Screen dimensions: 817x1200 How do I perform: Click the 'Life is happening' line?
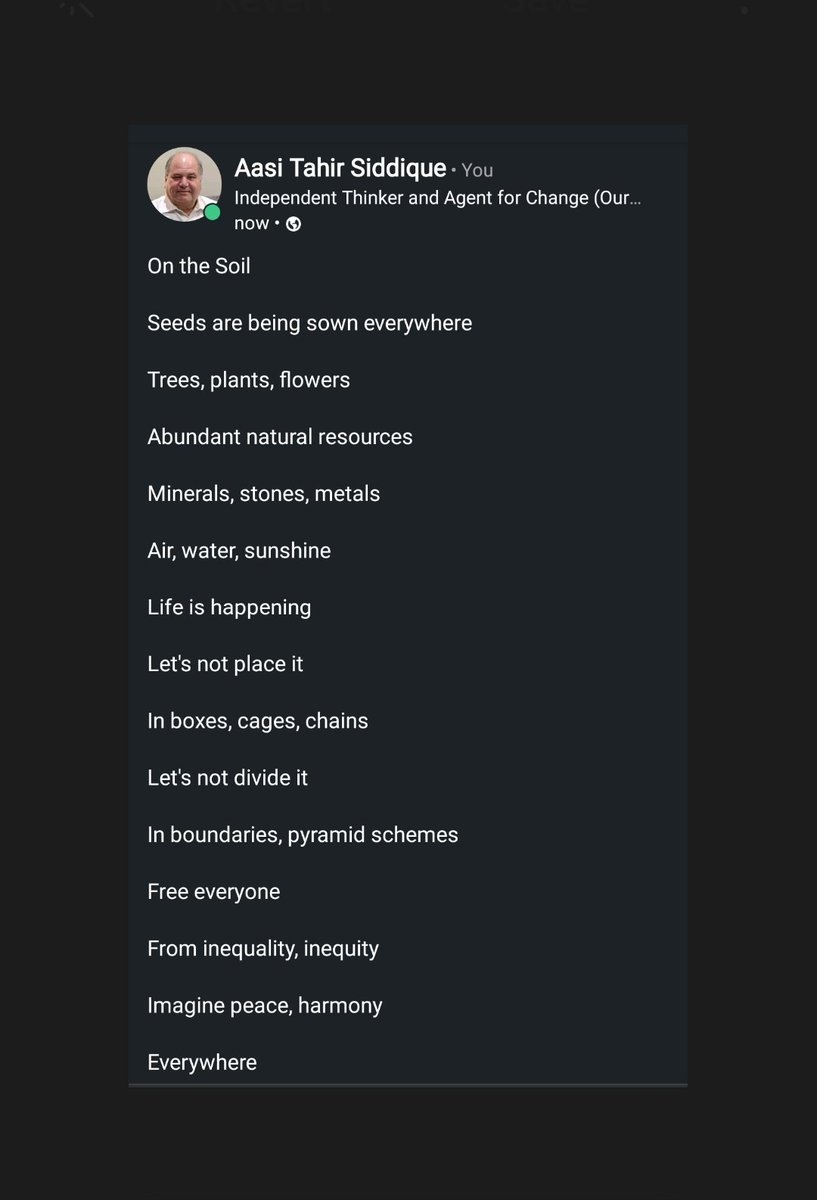click(x=229, y=607)
